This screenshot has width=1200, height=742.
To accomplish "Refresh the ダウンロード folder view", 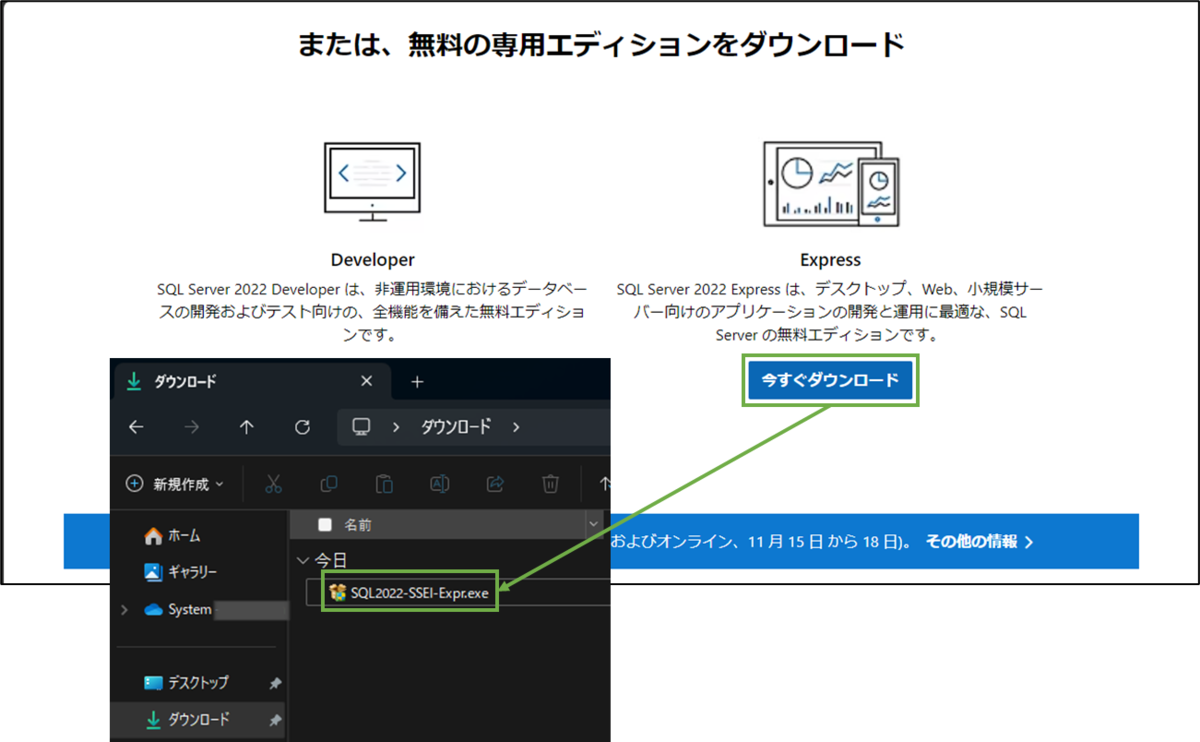I will coord(303,427).
